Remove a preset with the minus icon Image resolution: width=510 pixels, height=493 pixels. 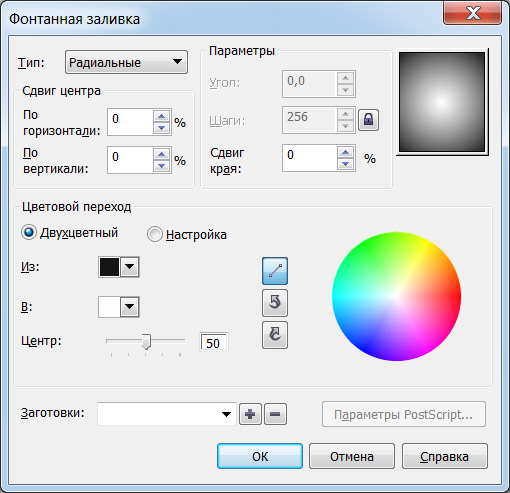pyautogui.click(x=275, y=414)
